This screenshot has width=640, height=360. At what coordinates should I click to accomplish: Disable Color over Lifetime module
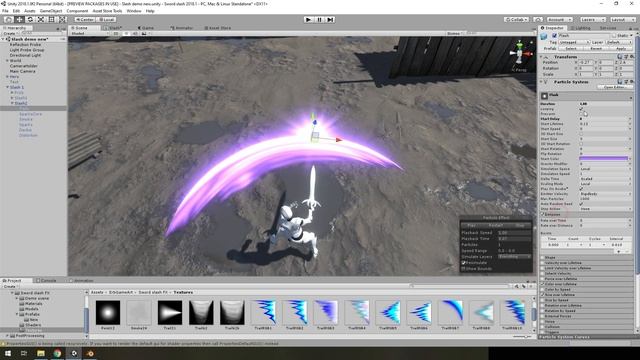tap(542, 284)
